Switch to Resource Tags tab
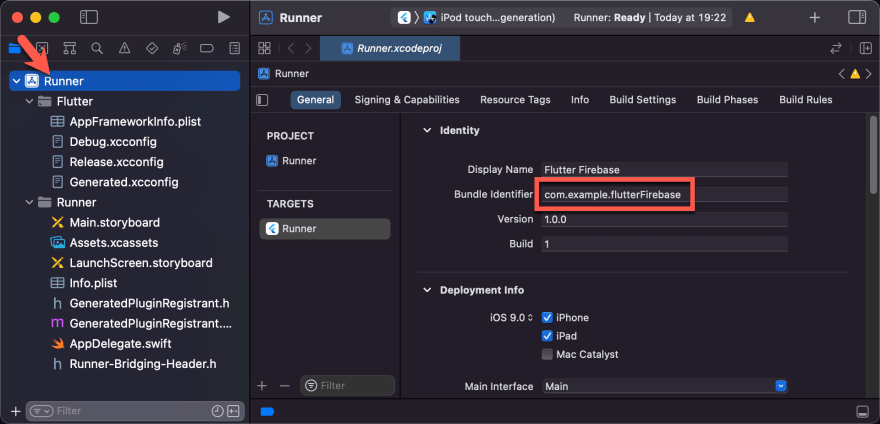The image size is (880, 424). (x=515, y=100)
